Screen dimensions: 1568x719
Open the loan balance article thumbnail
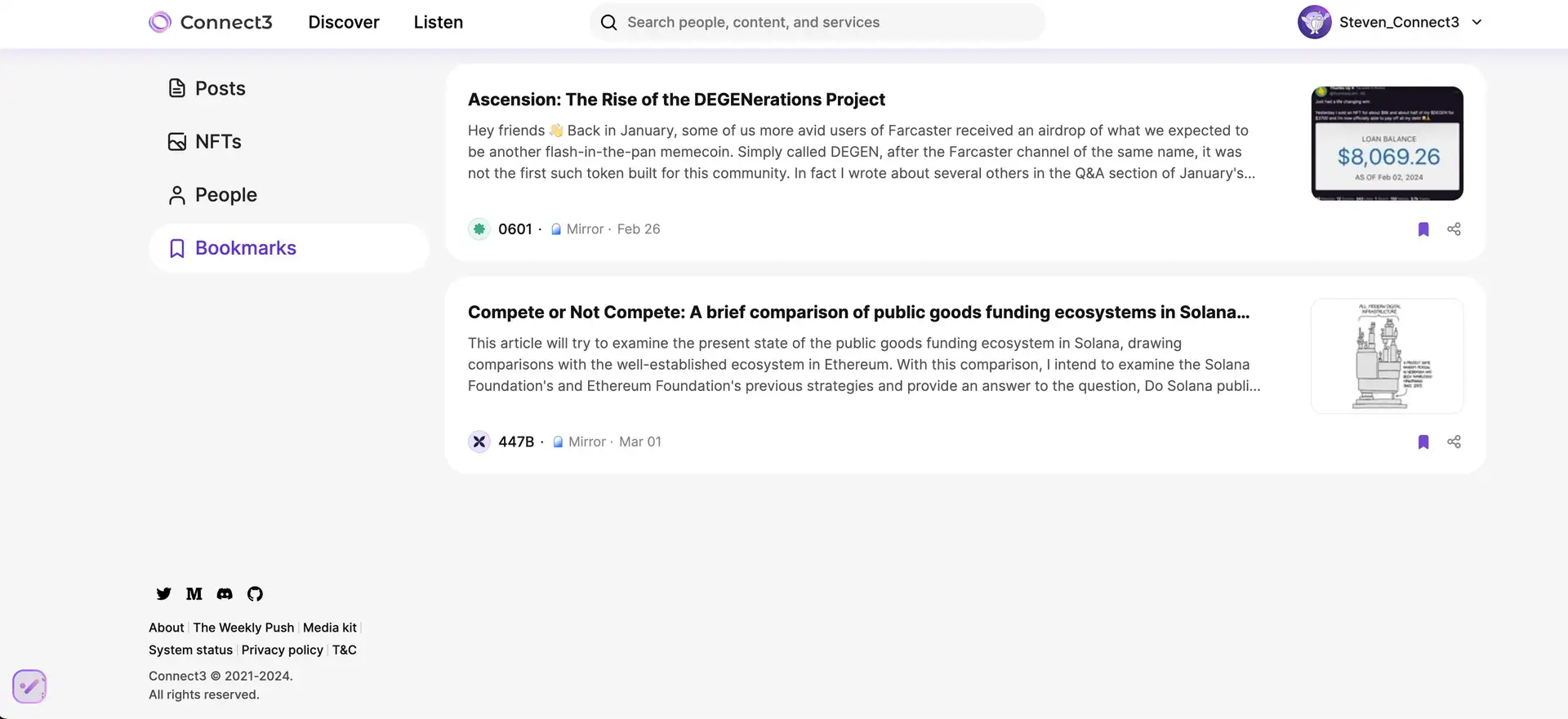pyautogui.click(x=1387, y=144)
